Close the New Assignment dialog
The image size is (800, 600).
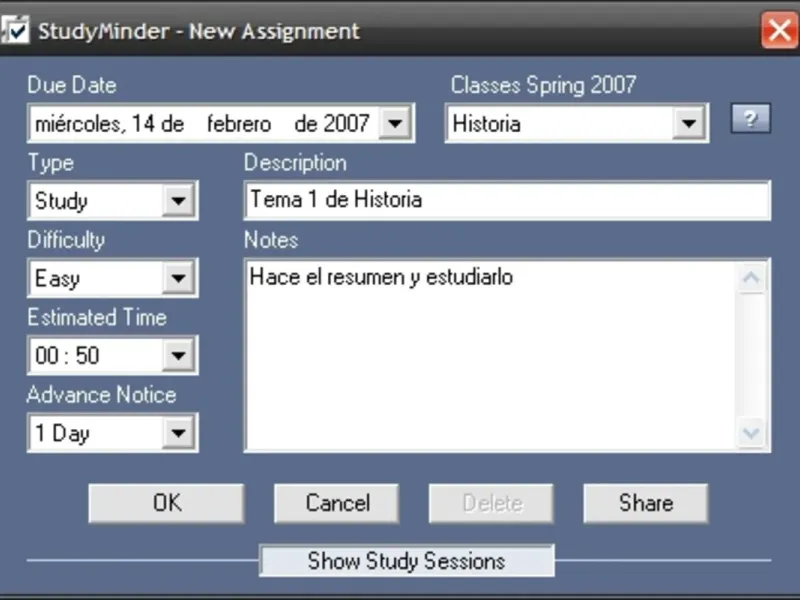coord(780,30)
